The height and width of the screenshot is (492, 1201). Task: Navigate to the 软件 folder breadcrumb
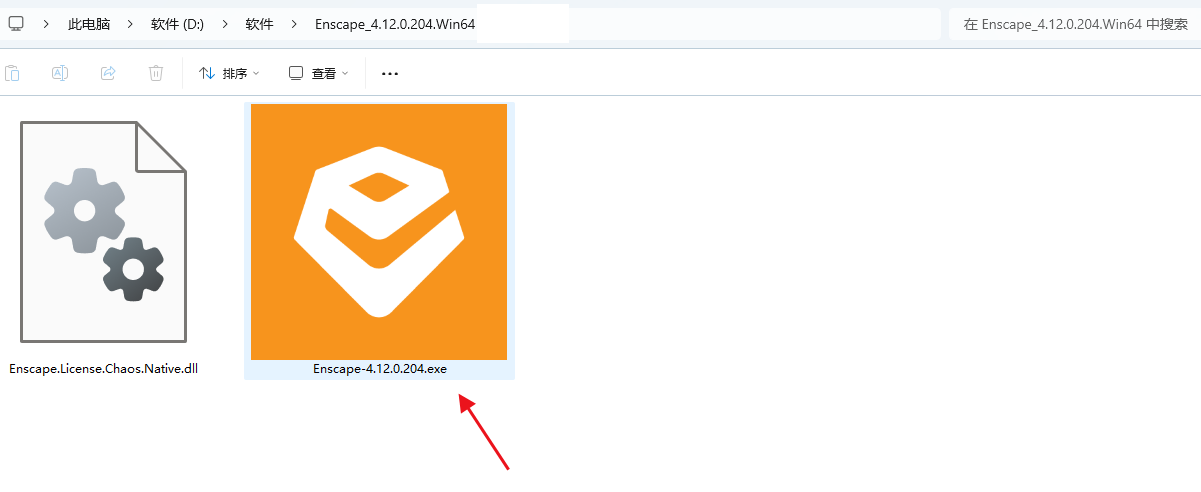click(259, 23)
